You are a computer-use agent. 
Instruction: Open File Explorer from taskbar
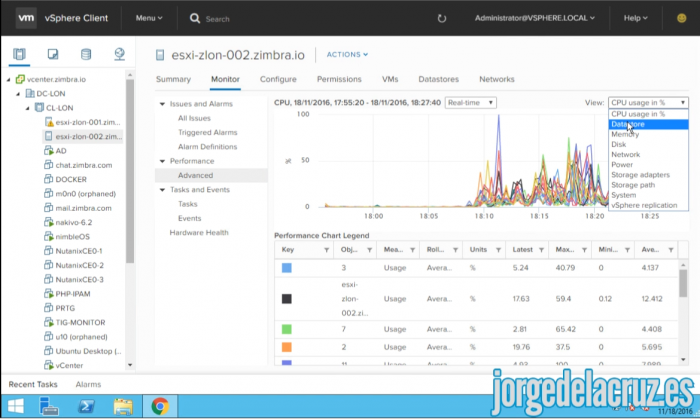[123, 407]
